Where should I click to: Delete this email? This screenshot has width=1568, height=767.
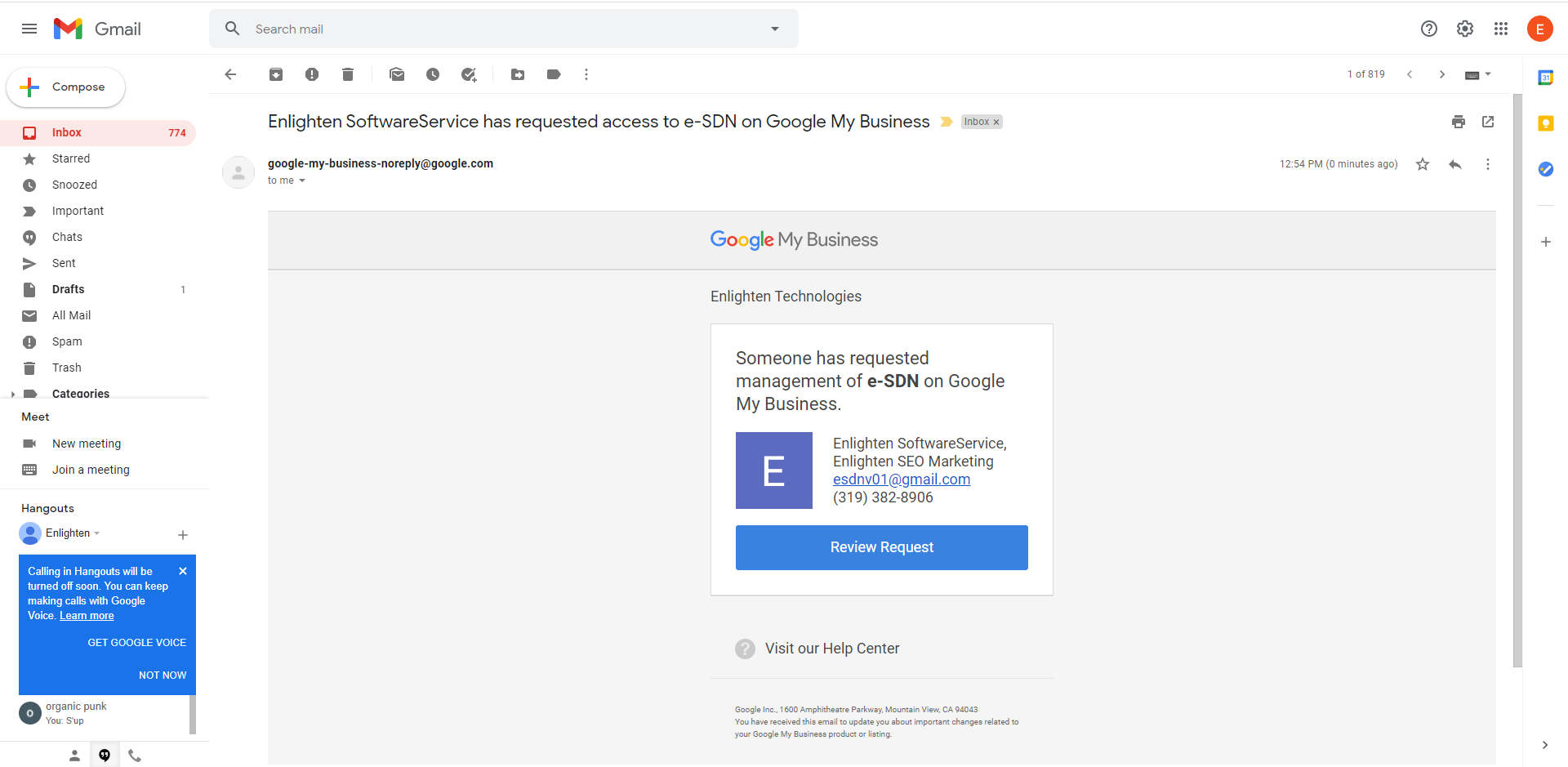pos(348,74)
